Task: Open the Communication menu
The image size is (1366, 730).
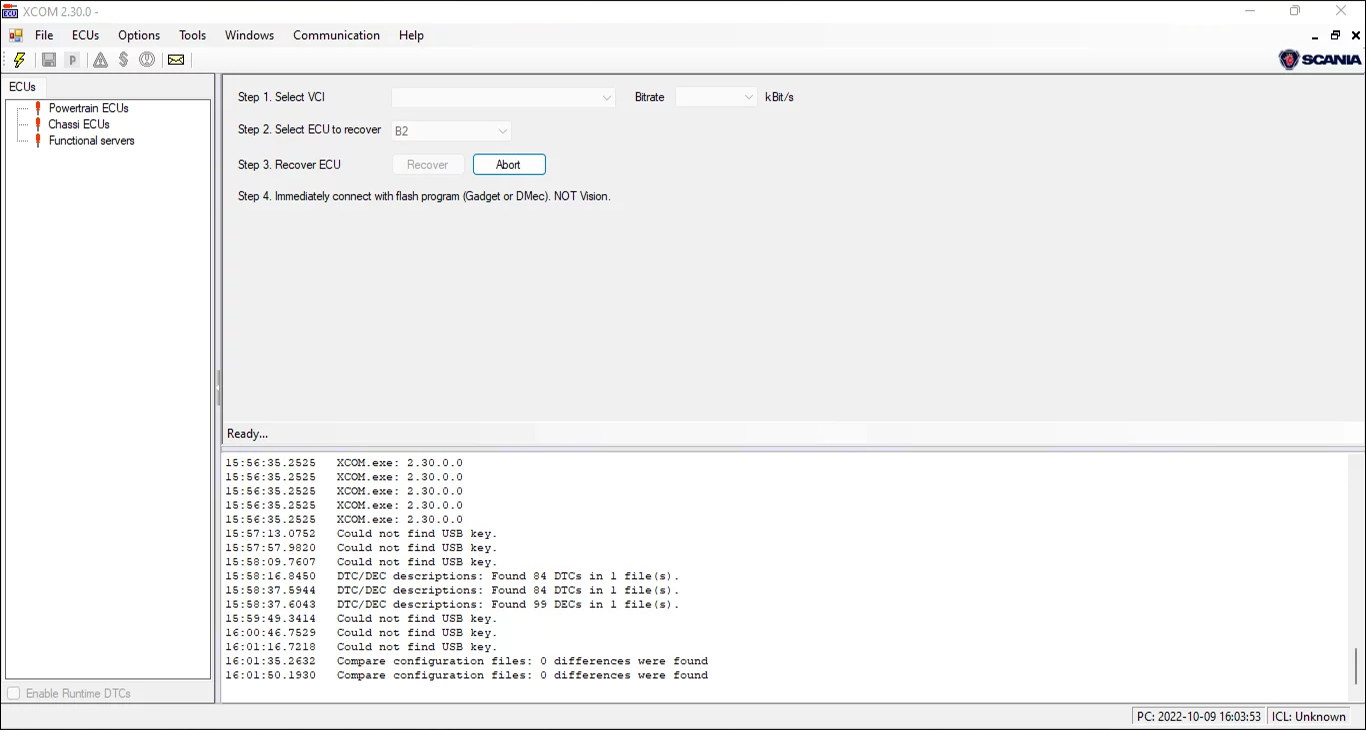Action: pos(336,35)
